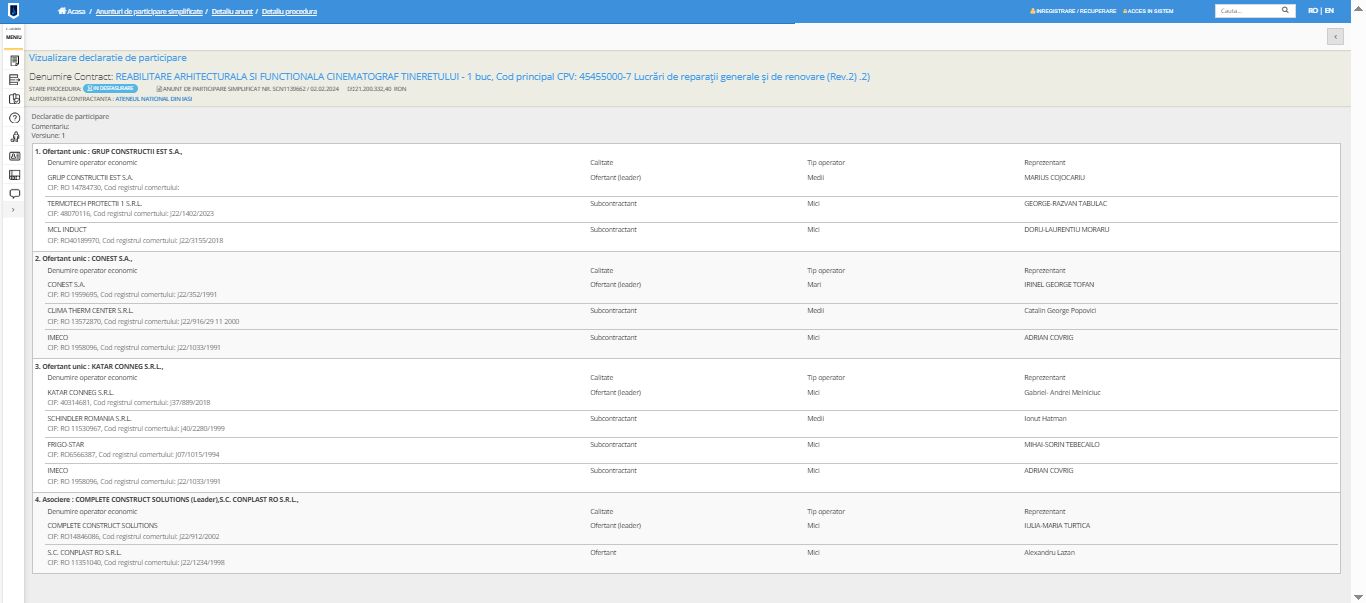The width and height of the screenshot is (1366, 603).
Task: Click ACCES IN SISTEM login link
Action: (x=1149, y=10)
